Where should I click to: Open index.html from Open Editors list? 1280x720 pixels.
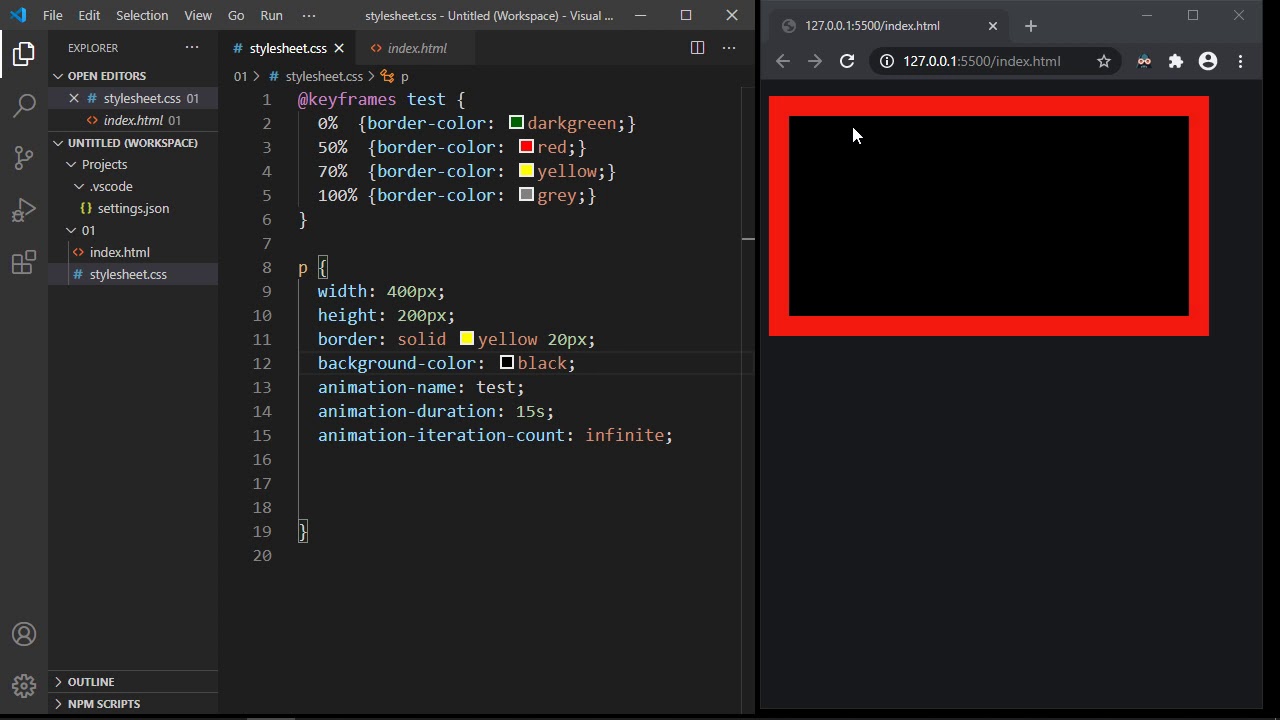133,120
